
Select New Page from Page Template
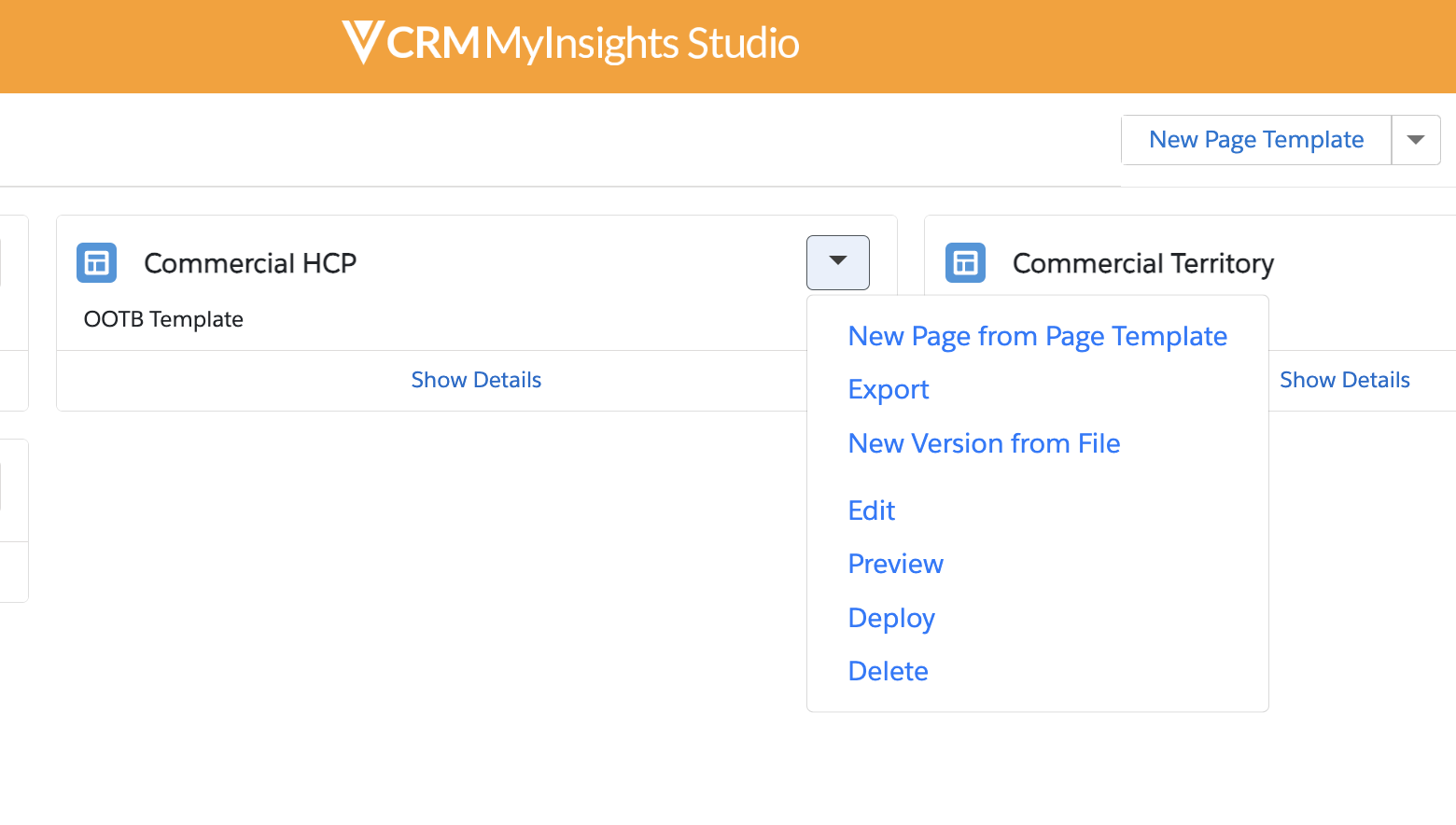tap(1037, 336)
